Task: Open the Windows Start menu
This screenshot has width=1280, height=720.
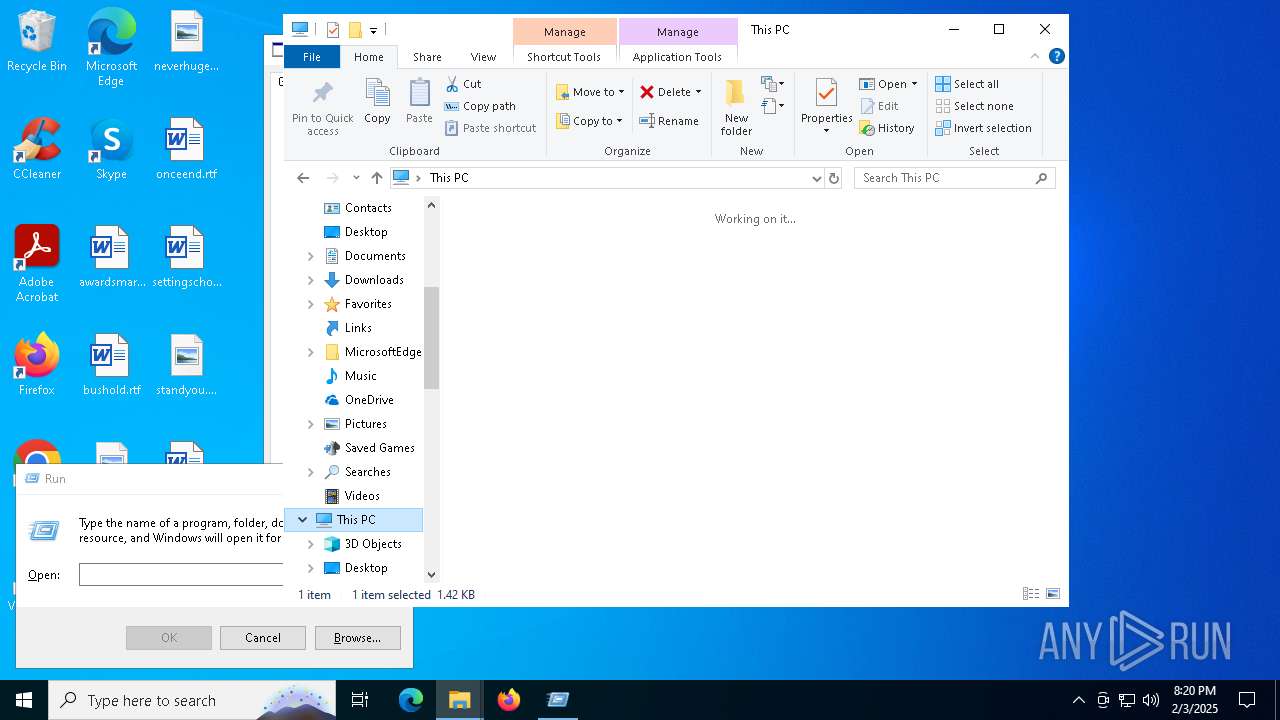Action: point(24,700)
